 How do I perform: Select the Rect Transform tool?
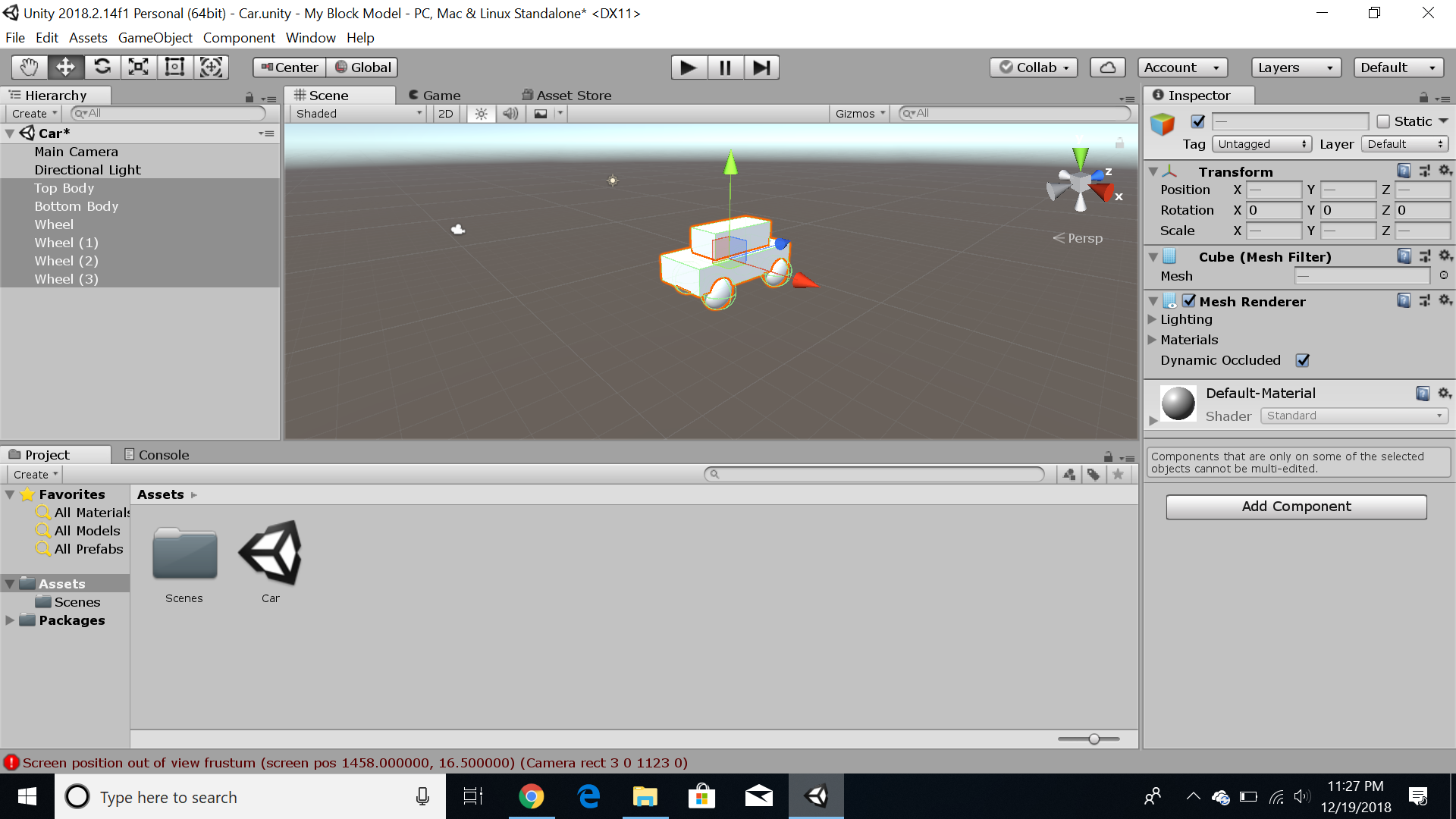click(x=174, y=67)
